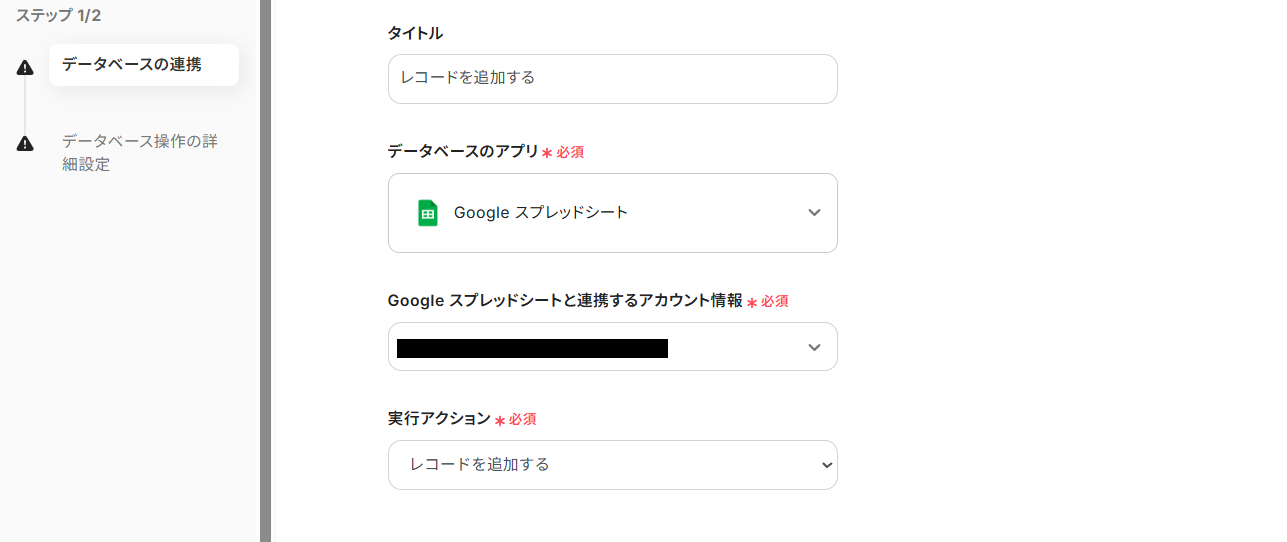The width and height of the screenshot is (1287, 542).
Task: Click the redacted account name field
Action: [532, 348]
